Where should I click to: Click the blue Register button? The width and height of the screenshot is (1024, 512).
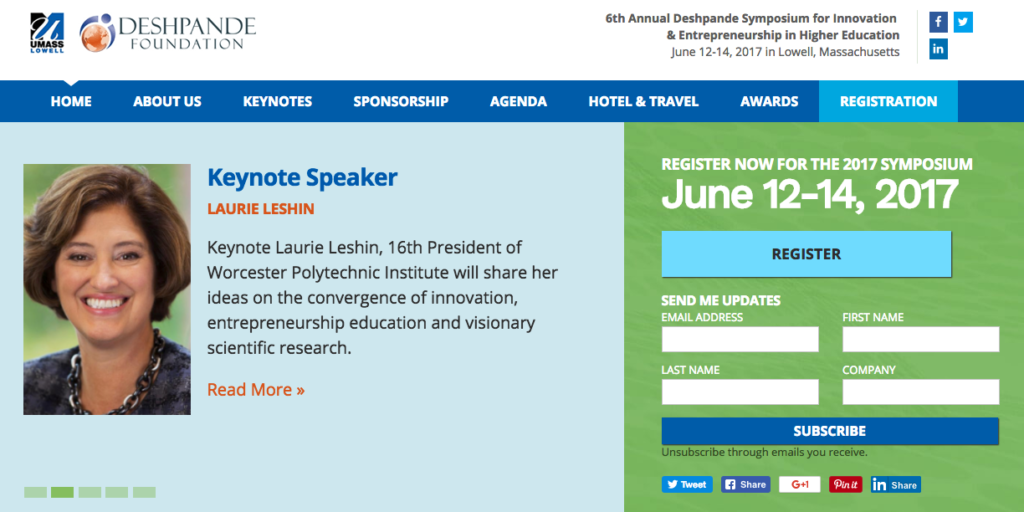coord(807,254)
